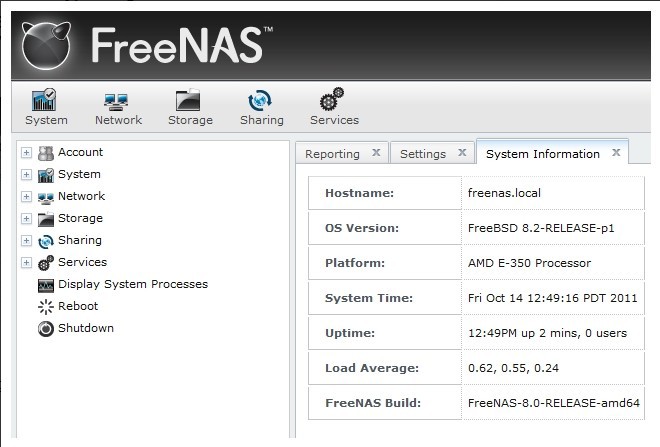Viewport: 660px width, 447px height.
Task: Expand the Account tree node
Action: (x=26, y=153)
